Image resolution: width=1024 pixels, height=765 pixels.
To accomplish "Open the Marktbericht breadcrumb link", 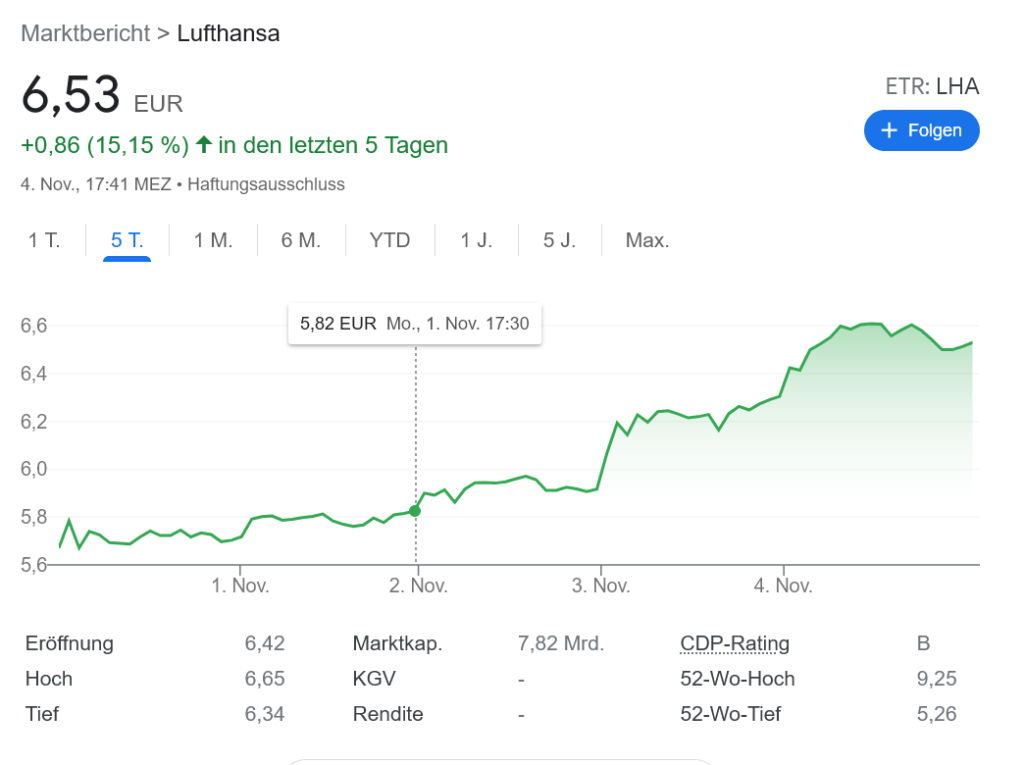I will [x=84, y=33].
